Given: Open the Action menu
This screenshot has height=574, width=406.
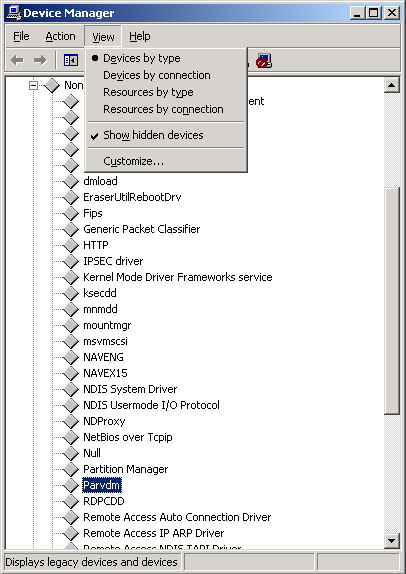Looking at the screenshot, I should (x=60, y=37).
